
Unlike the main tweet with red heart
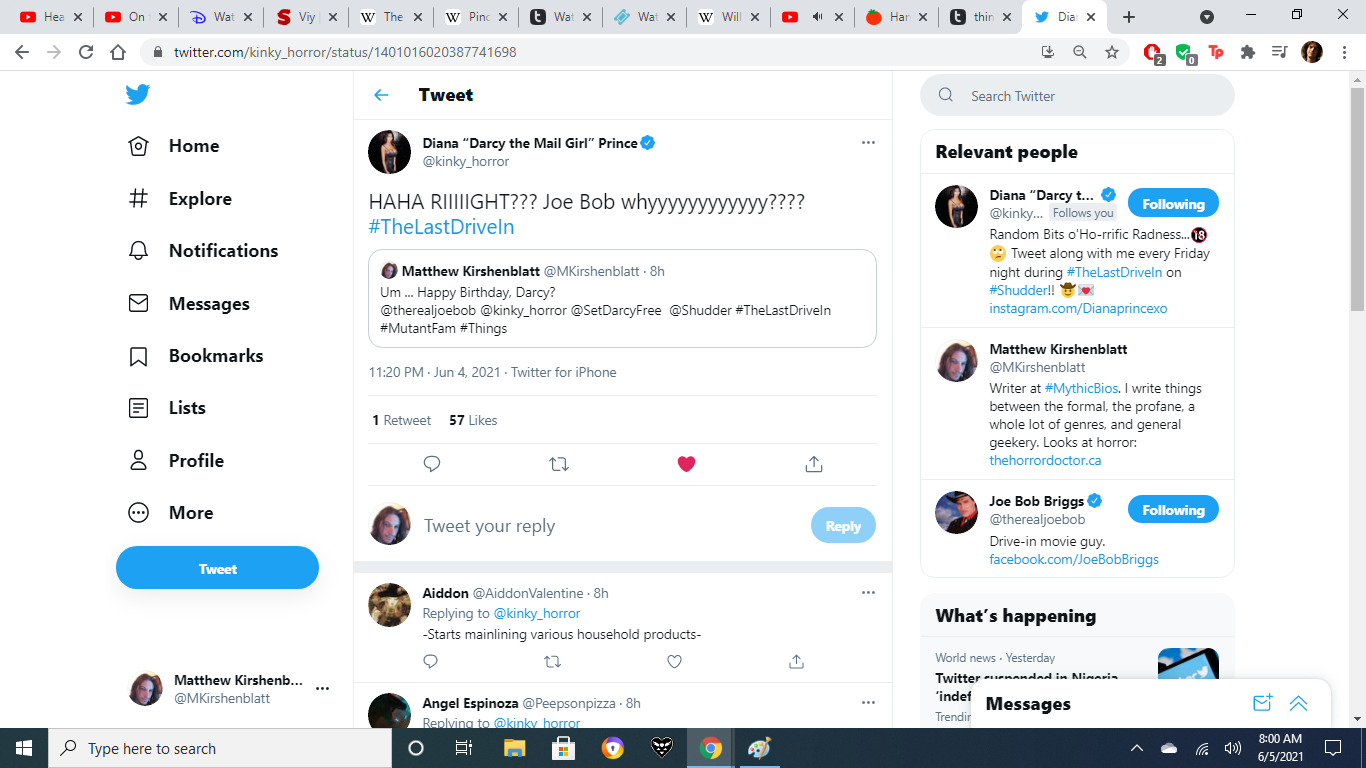click(x=686, y=464)
